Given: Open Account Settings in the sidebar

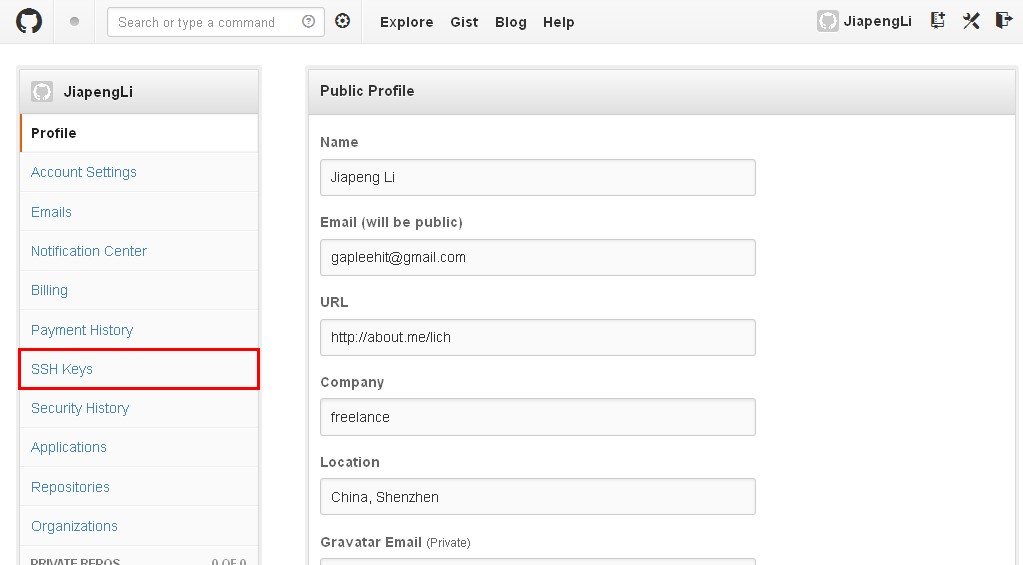Looking at the screenshot, I should click(x=84, y=172).
